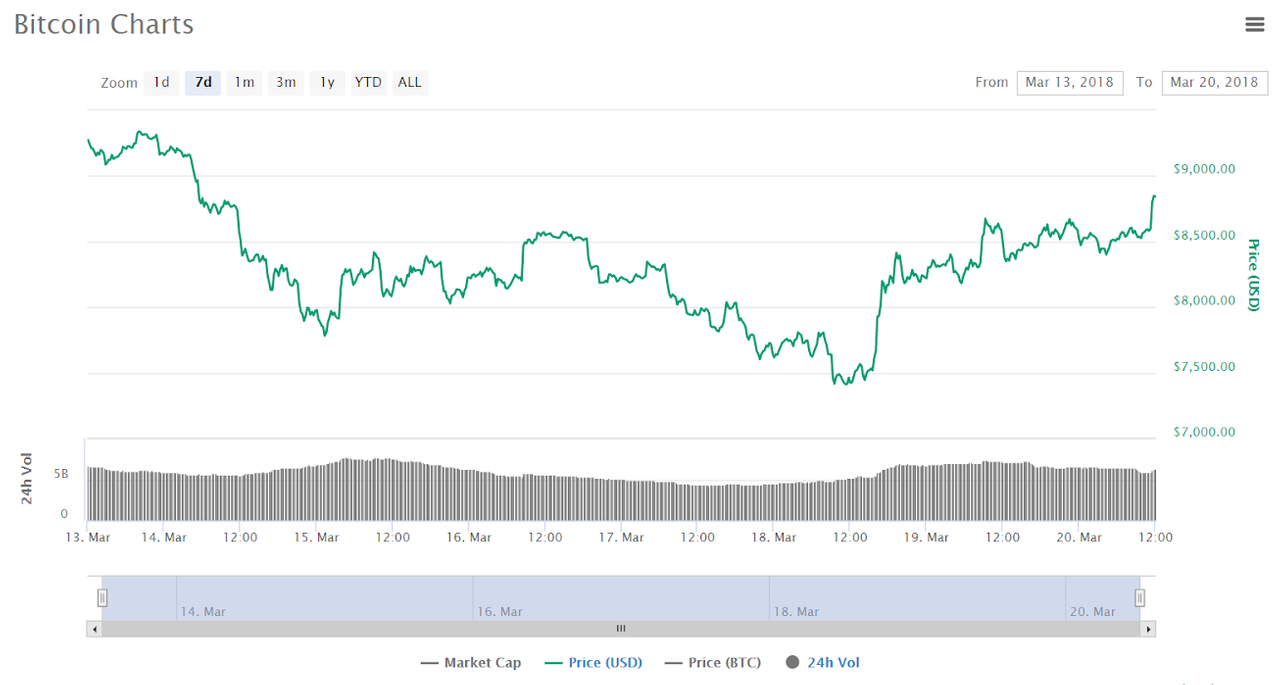Toggle the Price (USD) series legend
This screenshot has height=685, width=1280.
(x=594, y=662)
